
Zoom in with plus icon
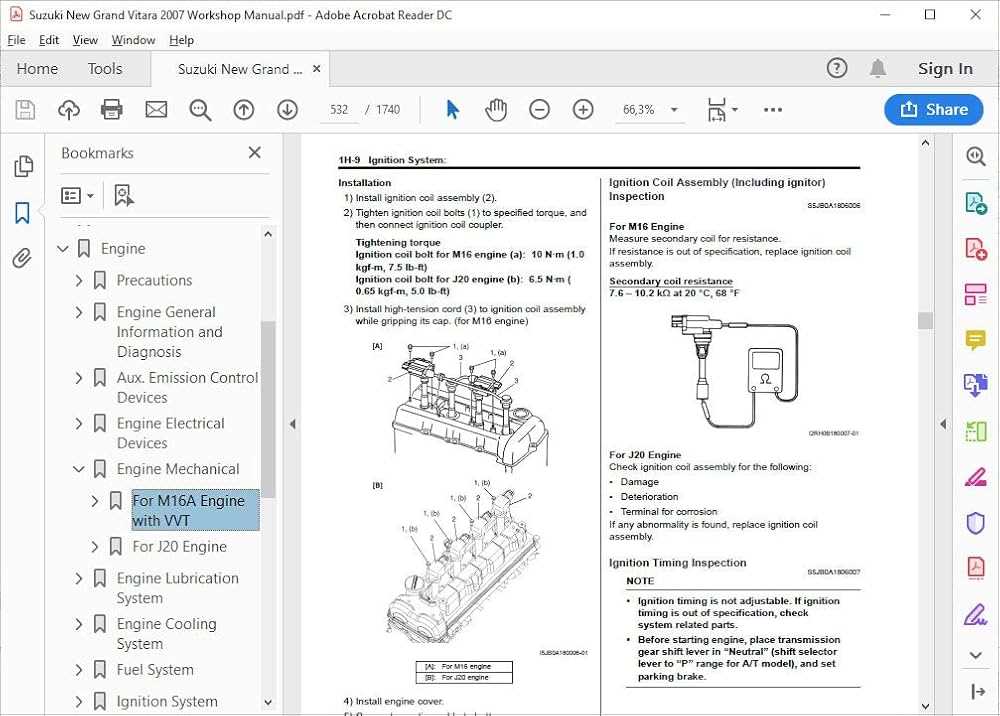click(583, 110)
